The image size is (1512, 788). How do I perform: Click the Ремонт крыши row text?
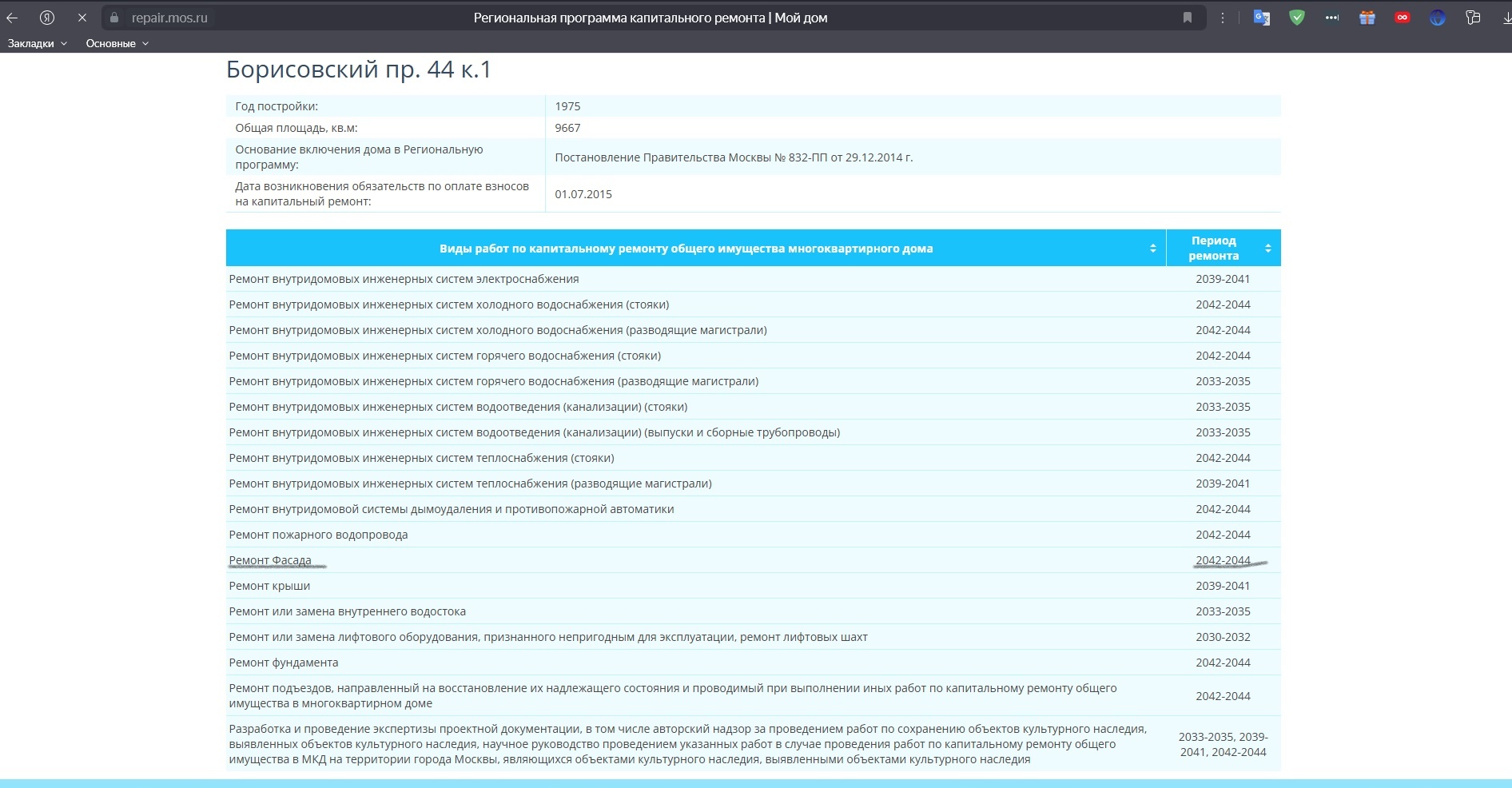pos(269,586)
